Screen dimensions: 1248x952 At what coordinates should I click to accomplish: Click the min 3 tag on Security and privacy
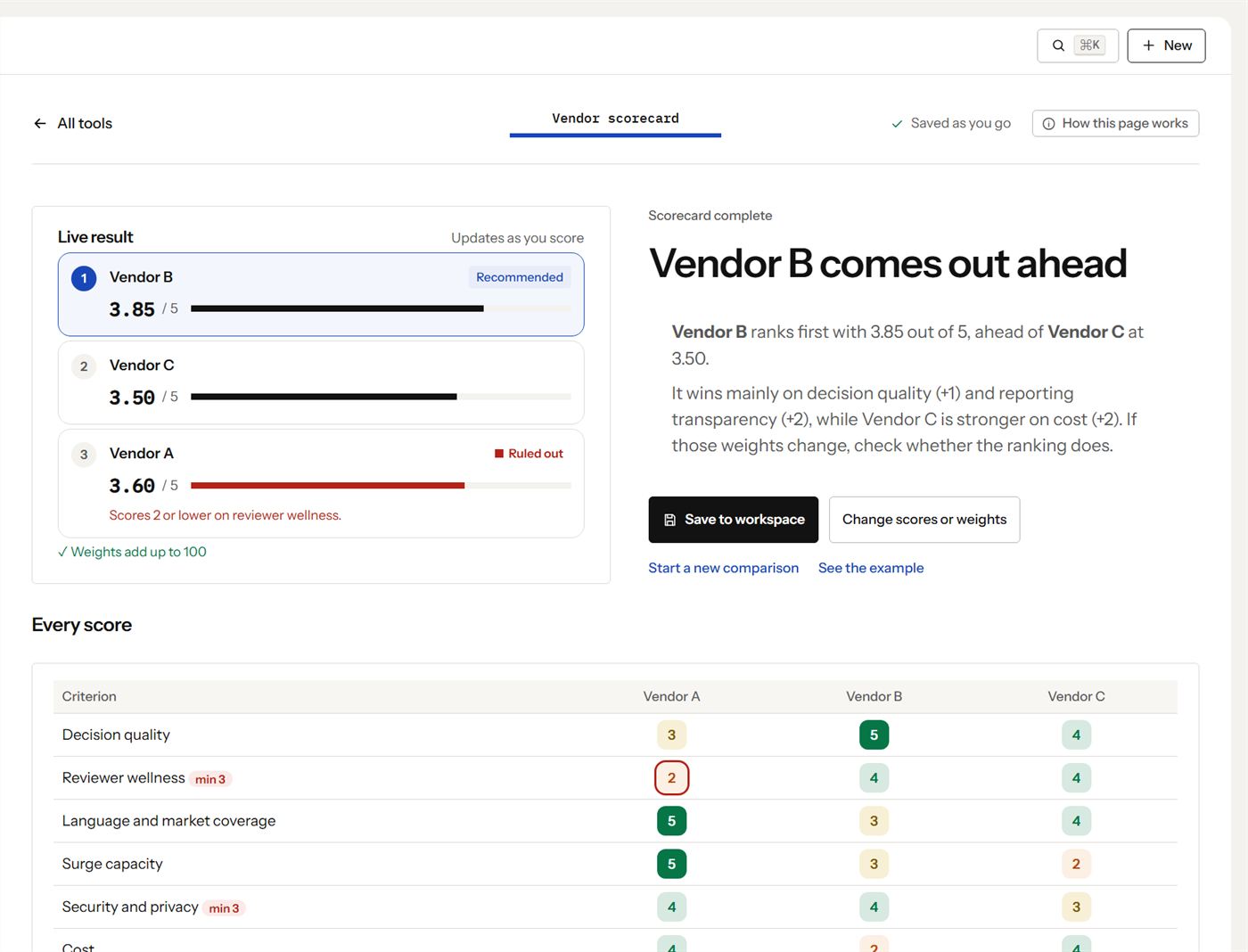click(224, 908)
